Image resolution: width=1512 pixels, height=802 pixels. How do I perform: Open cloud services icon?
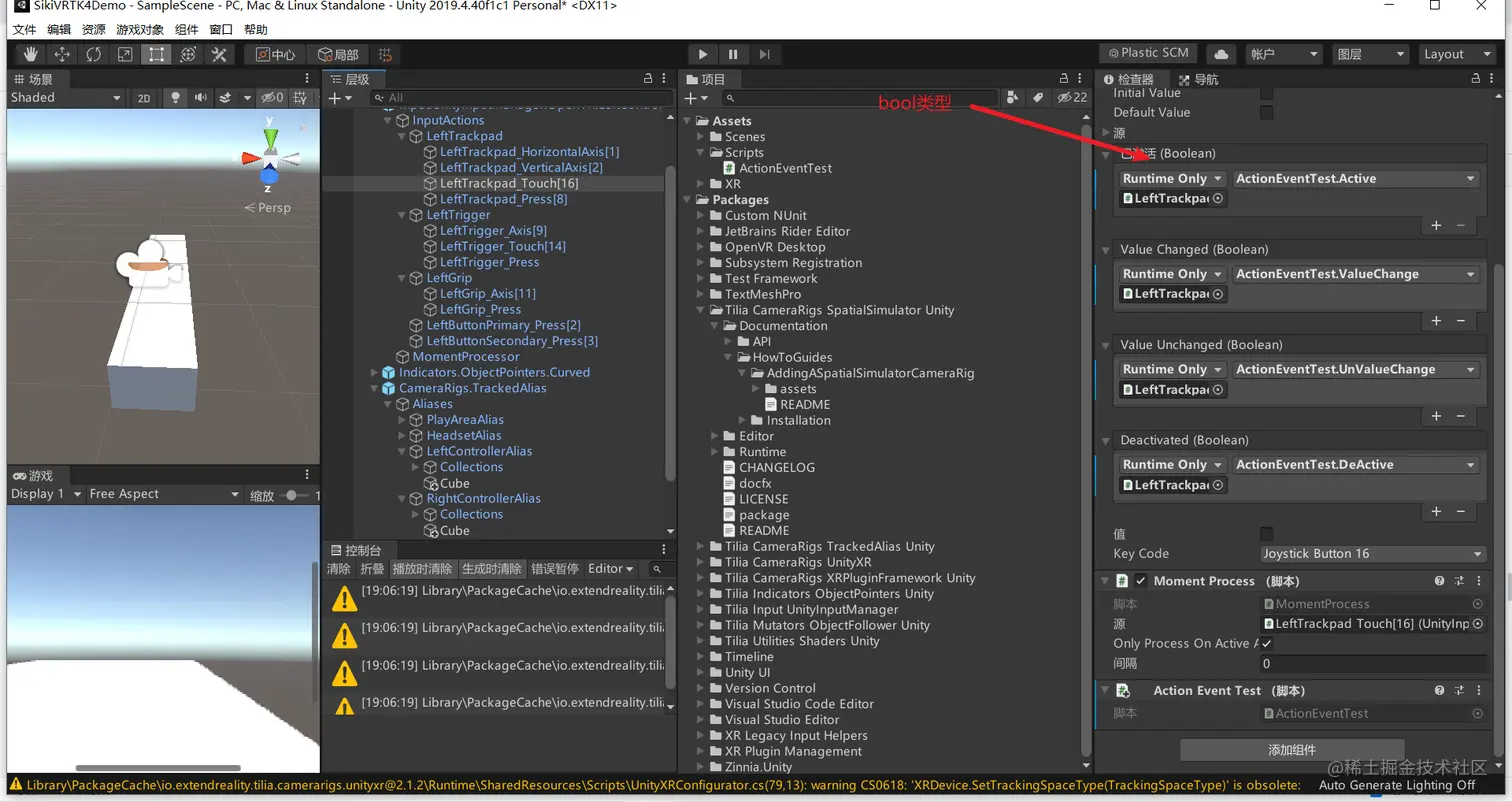pos(1221,54)
